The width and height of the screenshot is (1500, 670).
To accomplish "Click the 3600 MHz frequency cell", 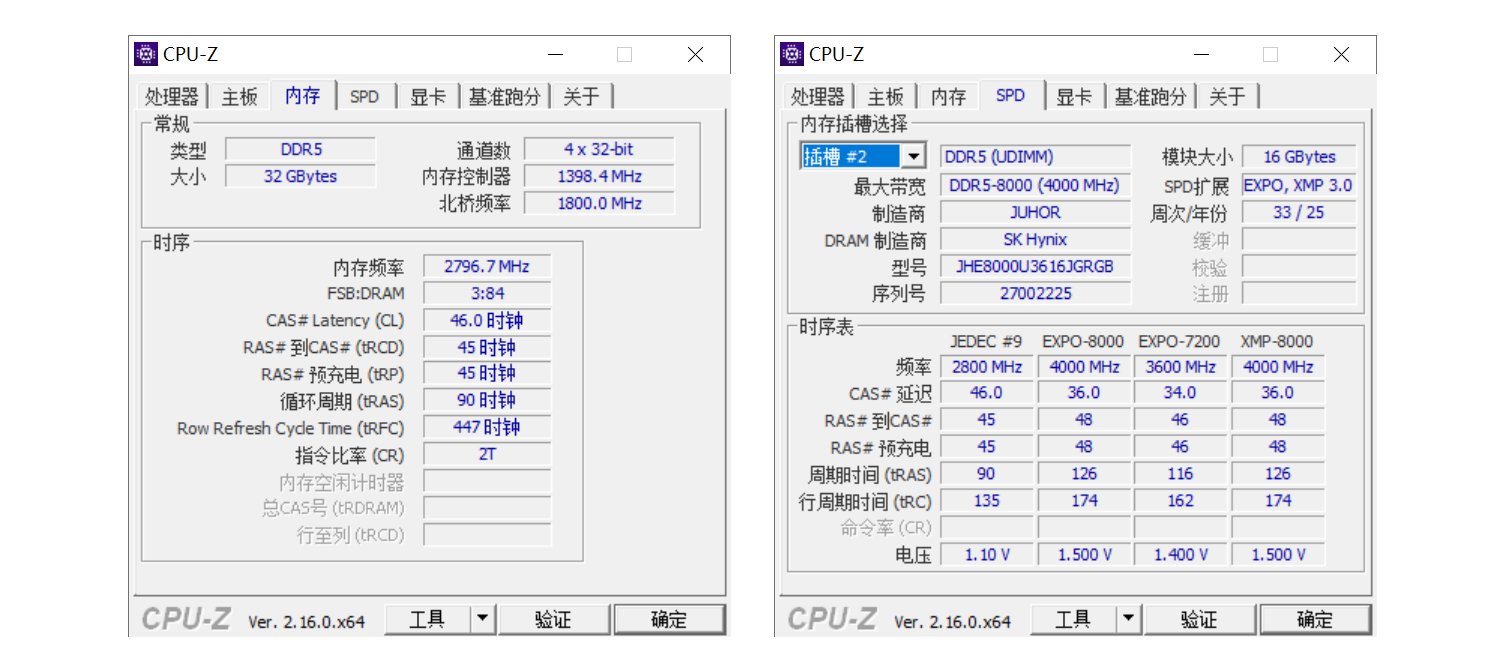I will [1181, 367].
